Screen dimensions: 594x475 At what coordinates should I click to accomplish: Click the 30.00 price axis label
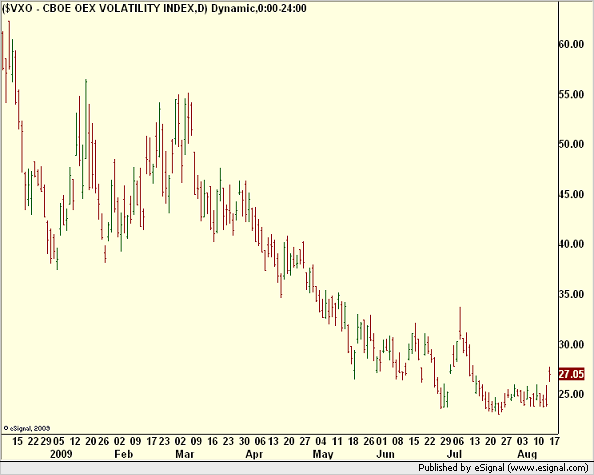tap(572, 344)
